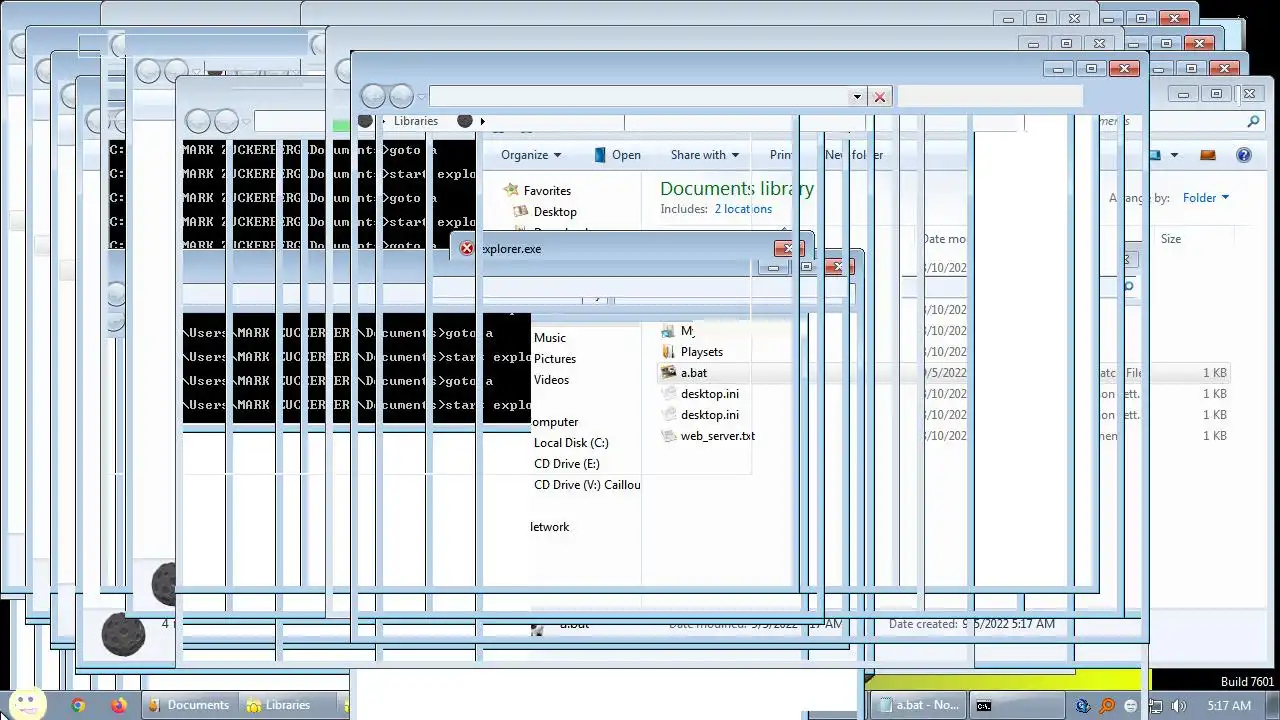Click the volume speaker tray icon
This screenshot has width=1280, height=720.
pyautogui.click(x=1179, y=706)
